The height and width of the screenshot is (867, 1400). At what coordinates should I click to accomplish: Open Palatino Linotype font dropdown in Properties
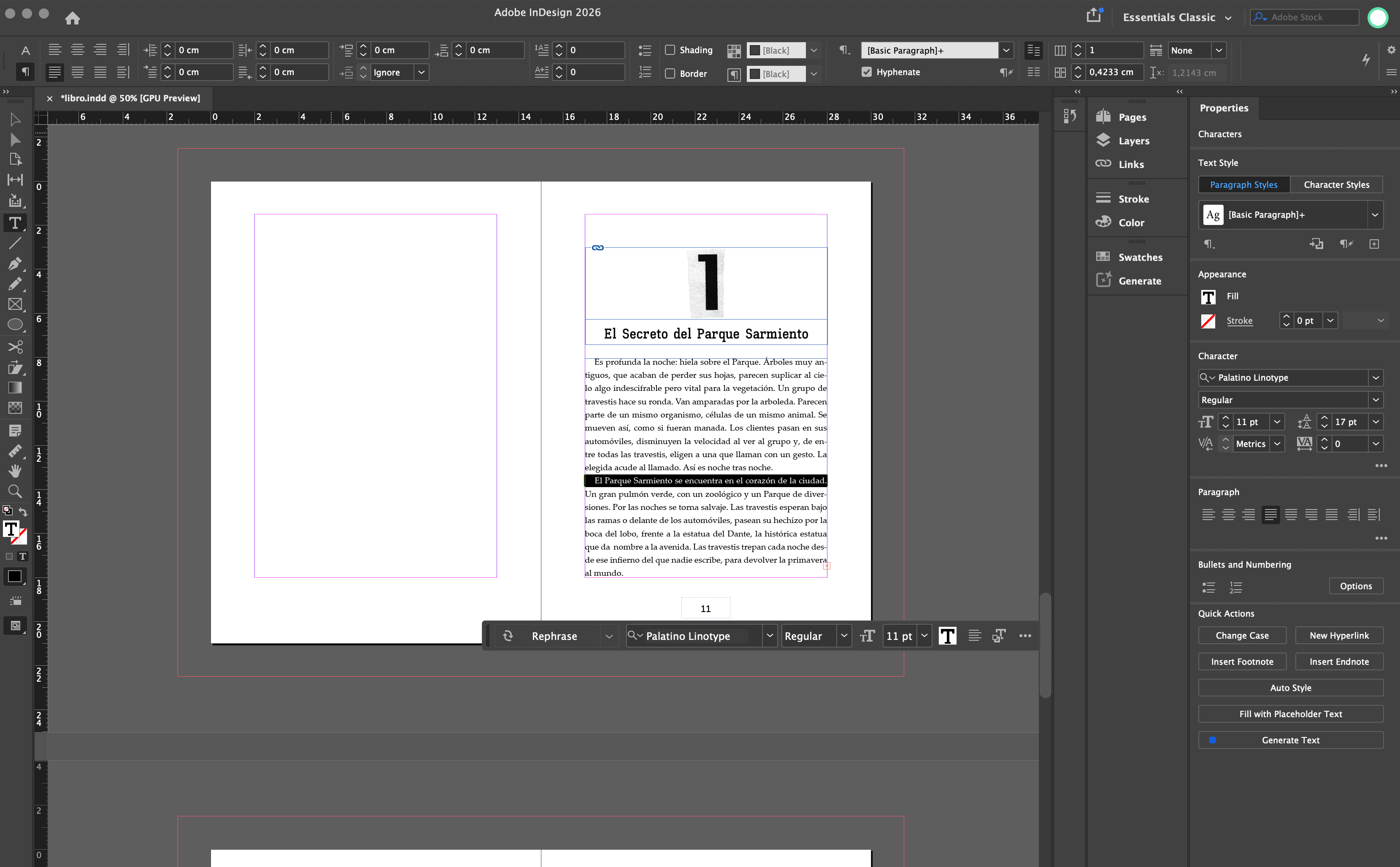(1376, 377)
